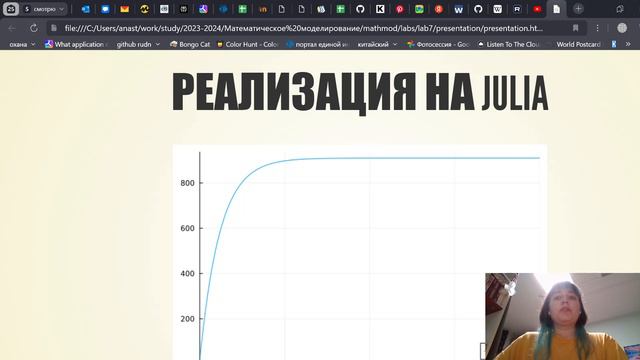The width and height of the screenshot is (640, 360).
Task: Focus the address bar with presentation.html URL
Action: coord(304,28)
